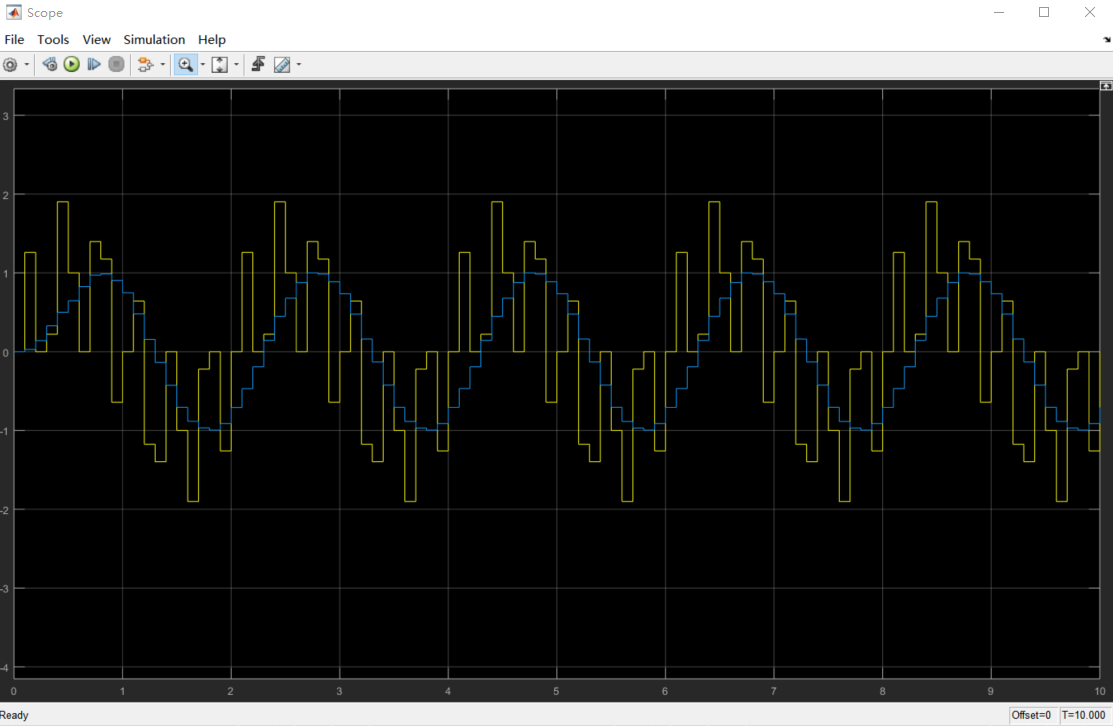Toggle zoom mode off via zoom button

186,64
